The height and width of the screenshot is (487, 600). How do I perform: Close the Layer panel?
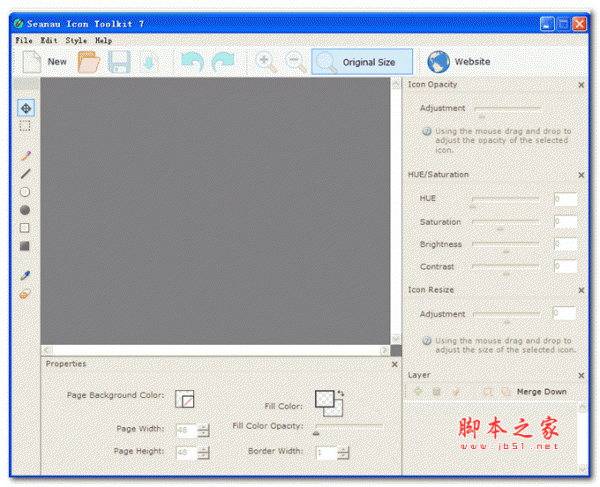581,376
